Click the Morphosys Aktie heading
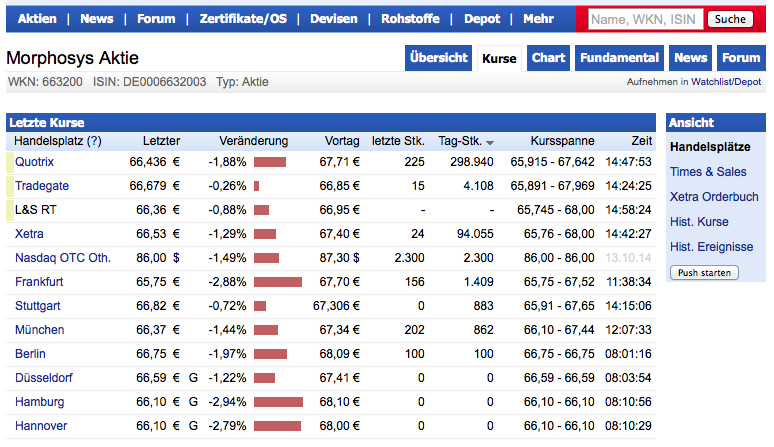The width and height of the screenshot is (774, 447). 73,58
